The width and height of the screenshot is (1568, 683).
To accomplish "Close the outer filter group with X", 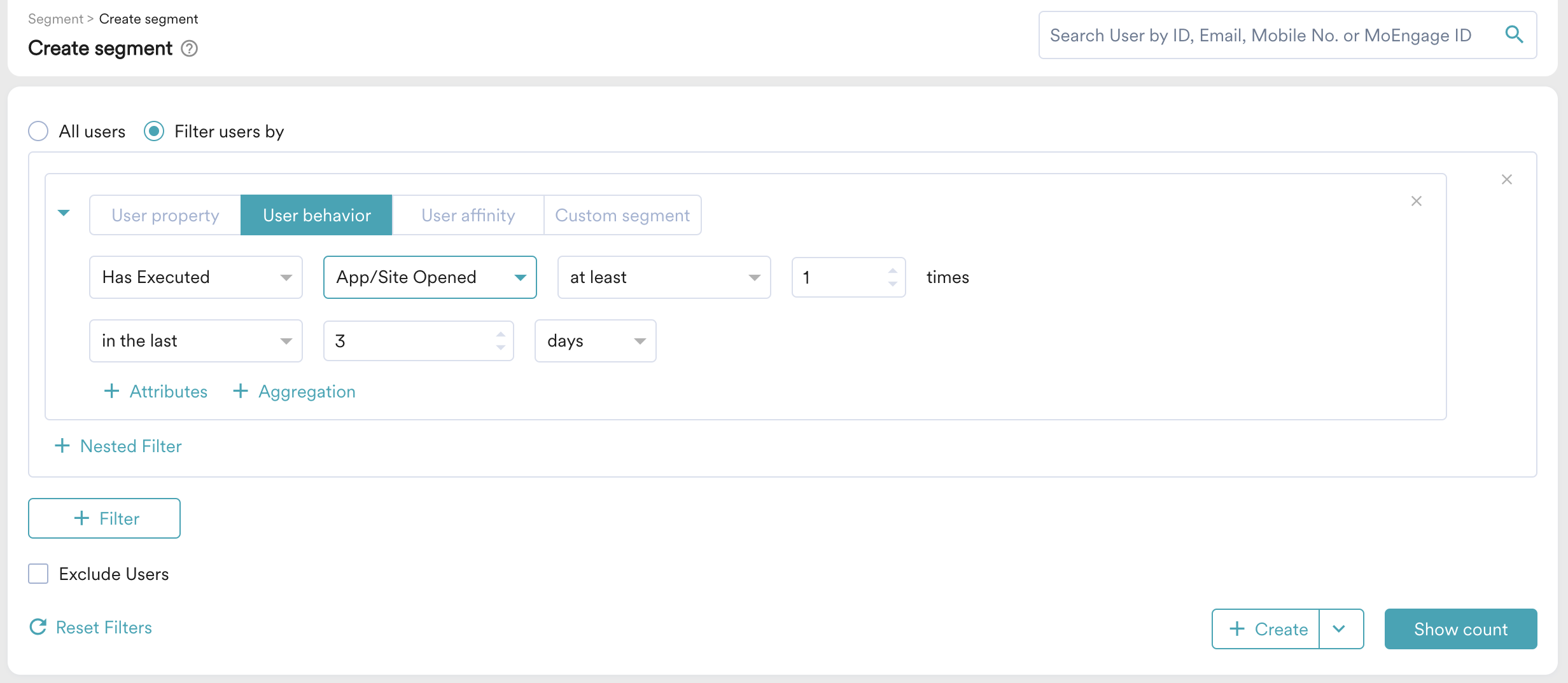I will [x=1506, y=179].
